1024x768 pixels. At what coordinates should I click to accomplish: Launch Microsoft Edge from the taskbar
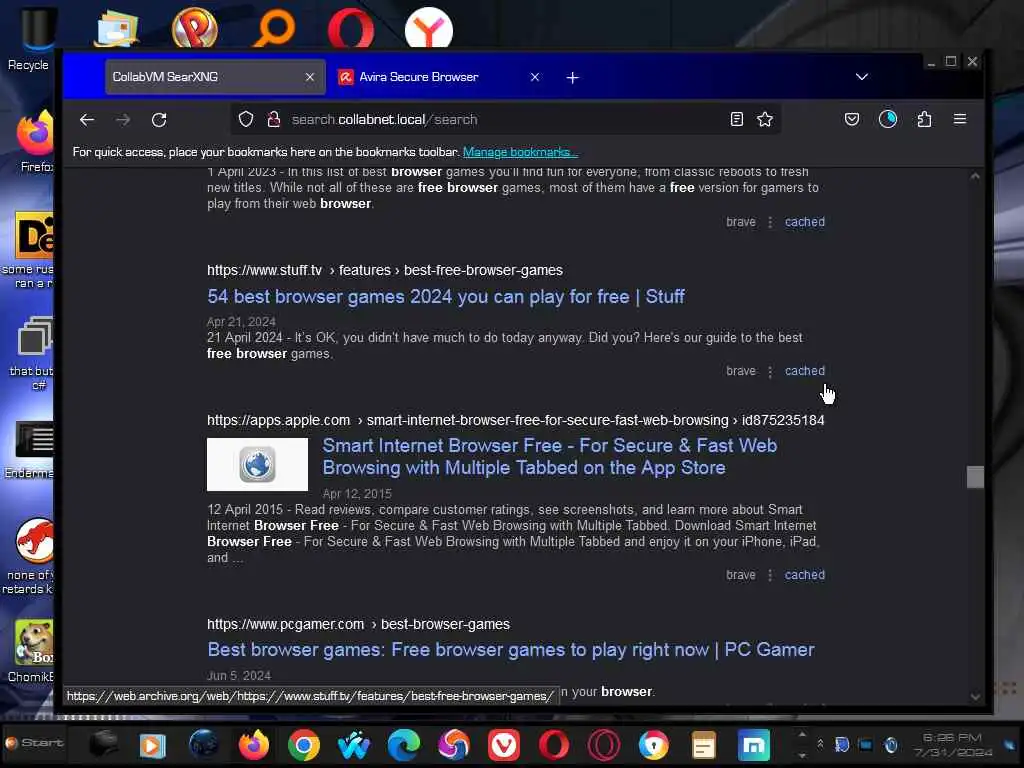tap(404, 745)
